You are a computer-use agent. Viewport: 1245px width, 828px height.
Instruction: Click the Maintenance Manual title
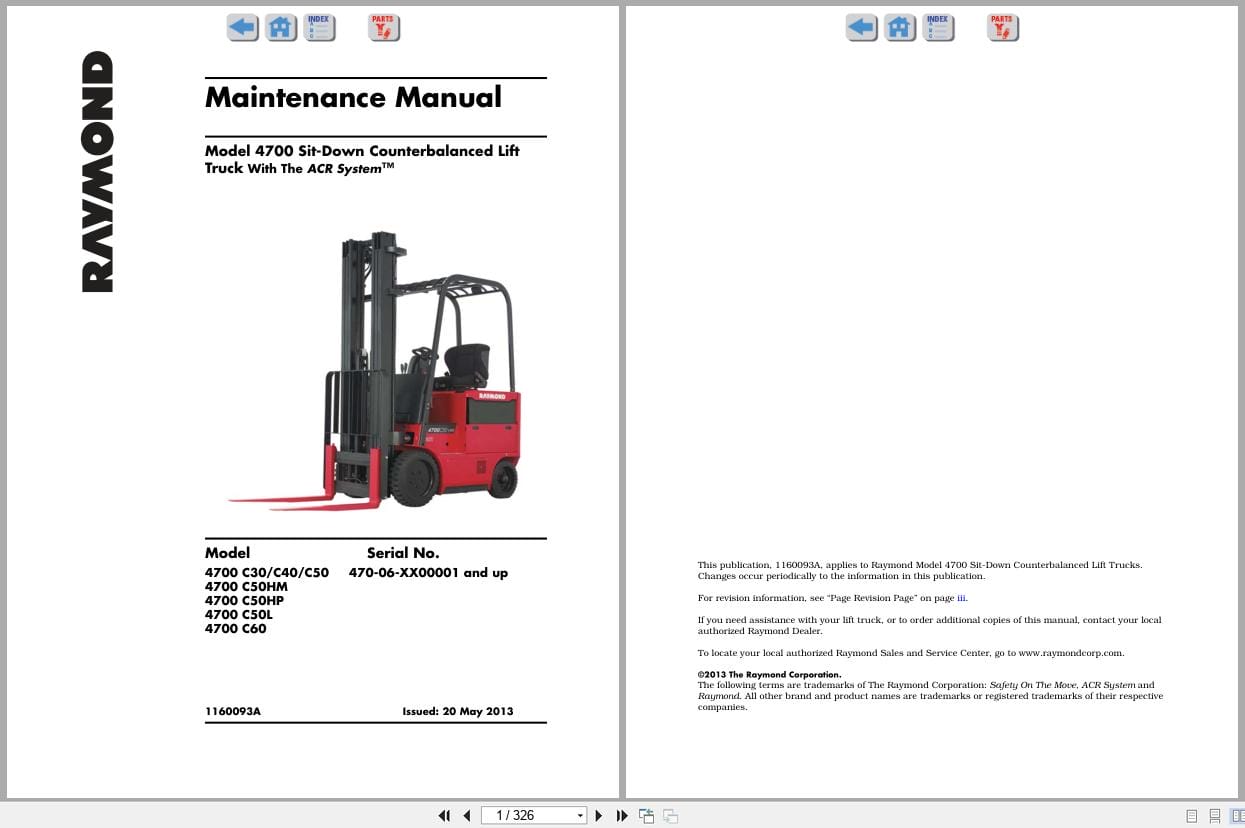coord(353,97)
